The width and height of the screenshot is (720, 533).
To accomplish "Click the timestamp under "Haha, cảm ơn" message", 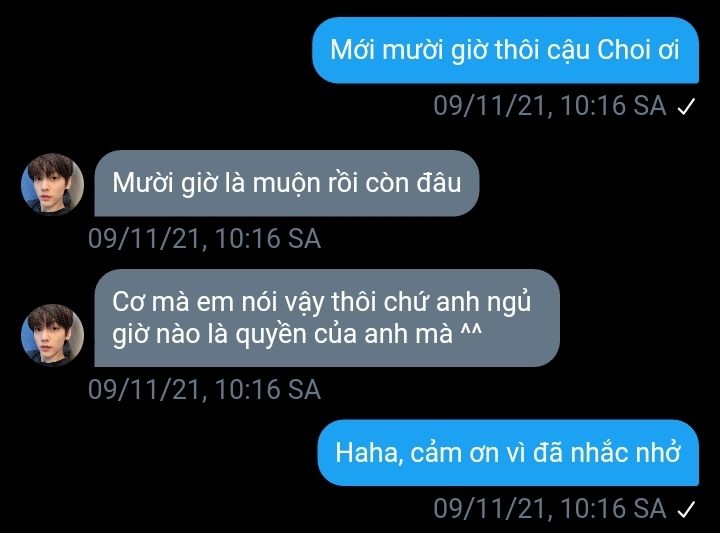I will click(550, 509).
